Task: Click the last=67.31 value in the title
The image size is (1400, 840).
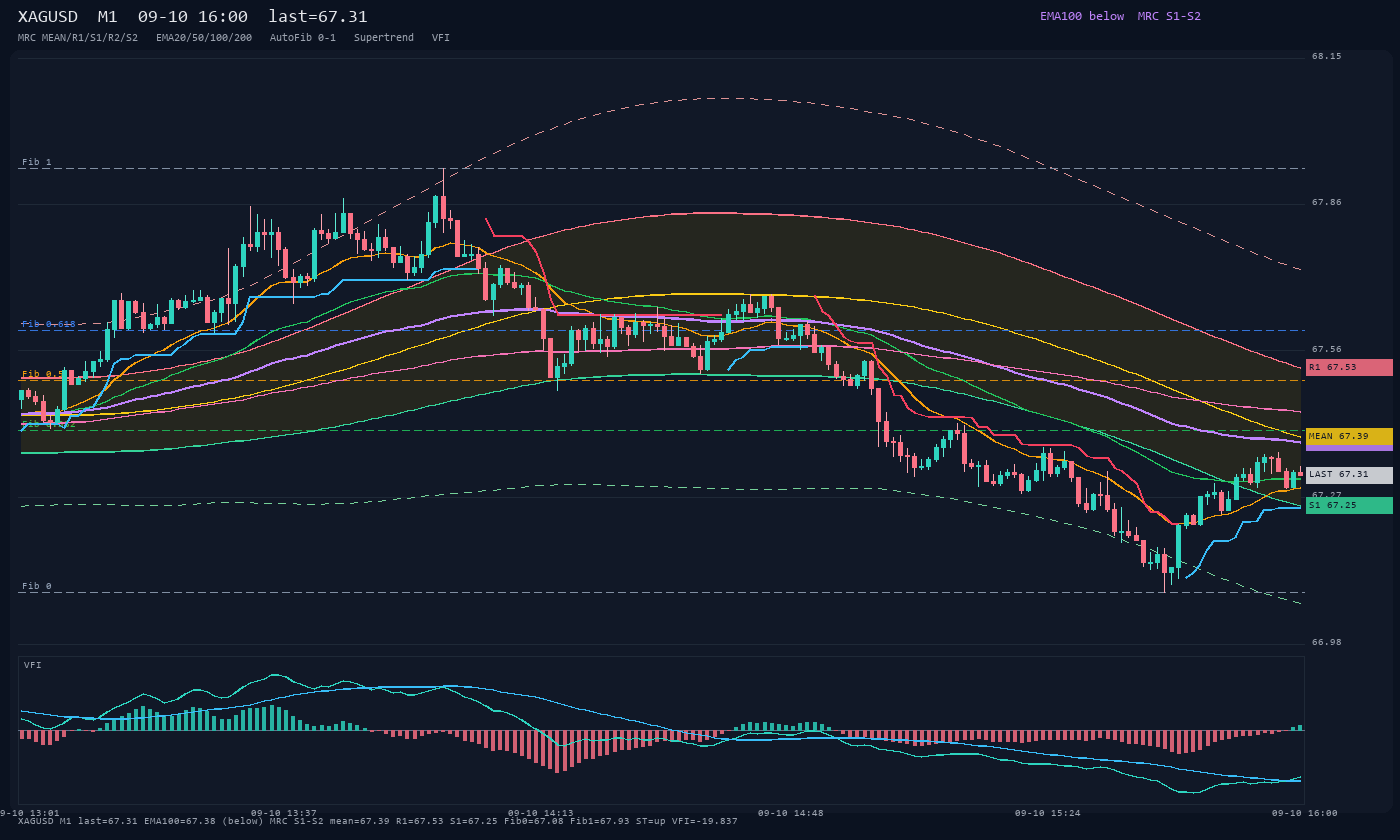Action: (x=318, y=17)
